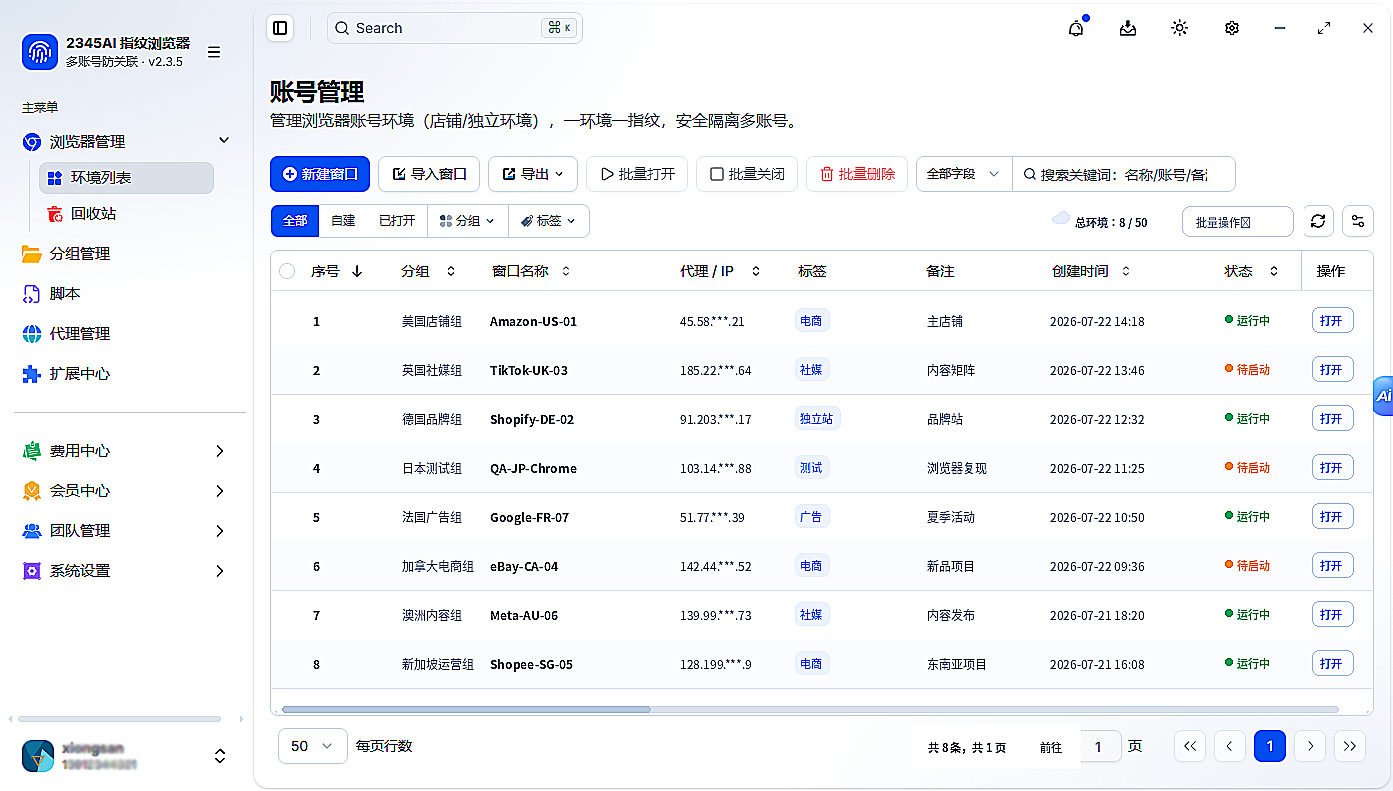Screen dimensions: 1393x791
Task: Switch to the 自建 tab
Action: click(x=343, y=221)
